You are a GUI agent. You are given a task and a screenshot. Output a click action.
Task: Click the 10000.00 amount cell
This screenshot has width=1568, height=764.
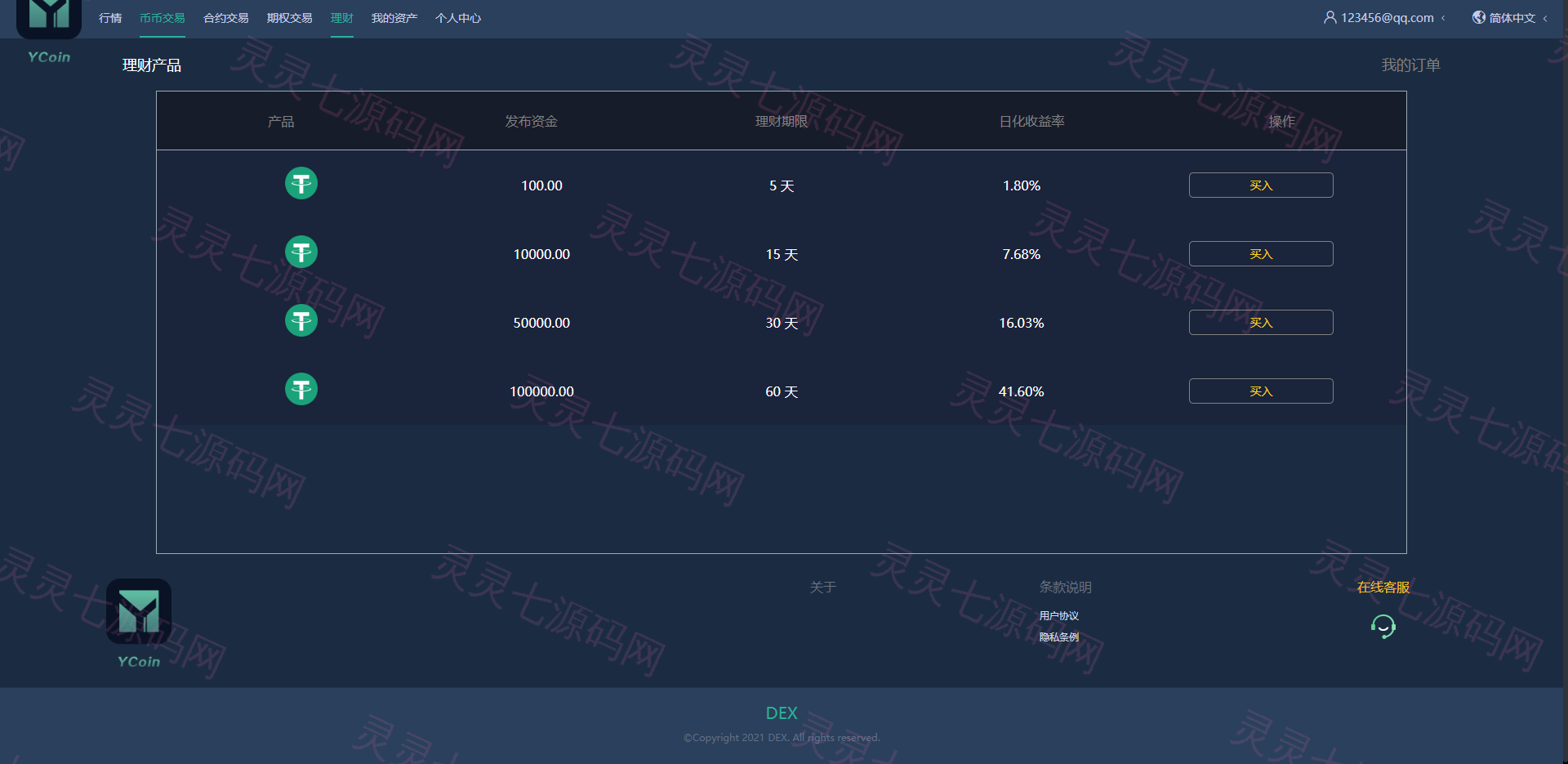542,255
